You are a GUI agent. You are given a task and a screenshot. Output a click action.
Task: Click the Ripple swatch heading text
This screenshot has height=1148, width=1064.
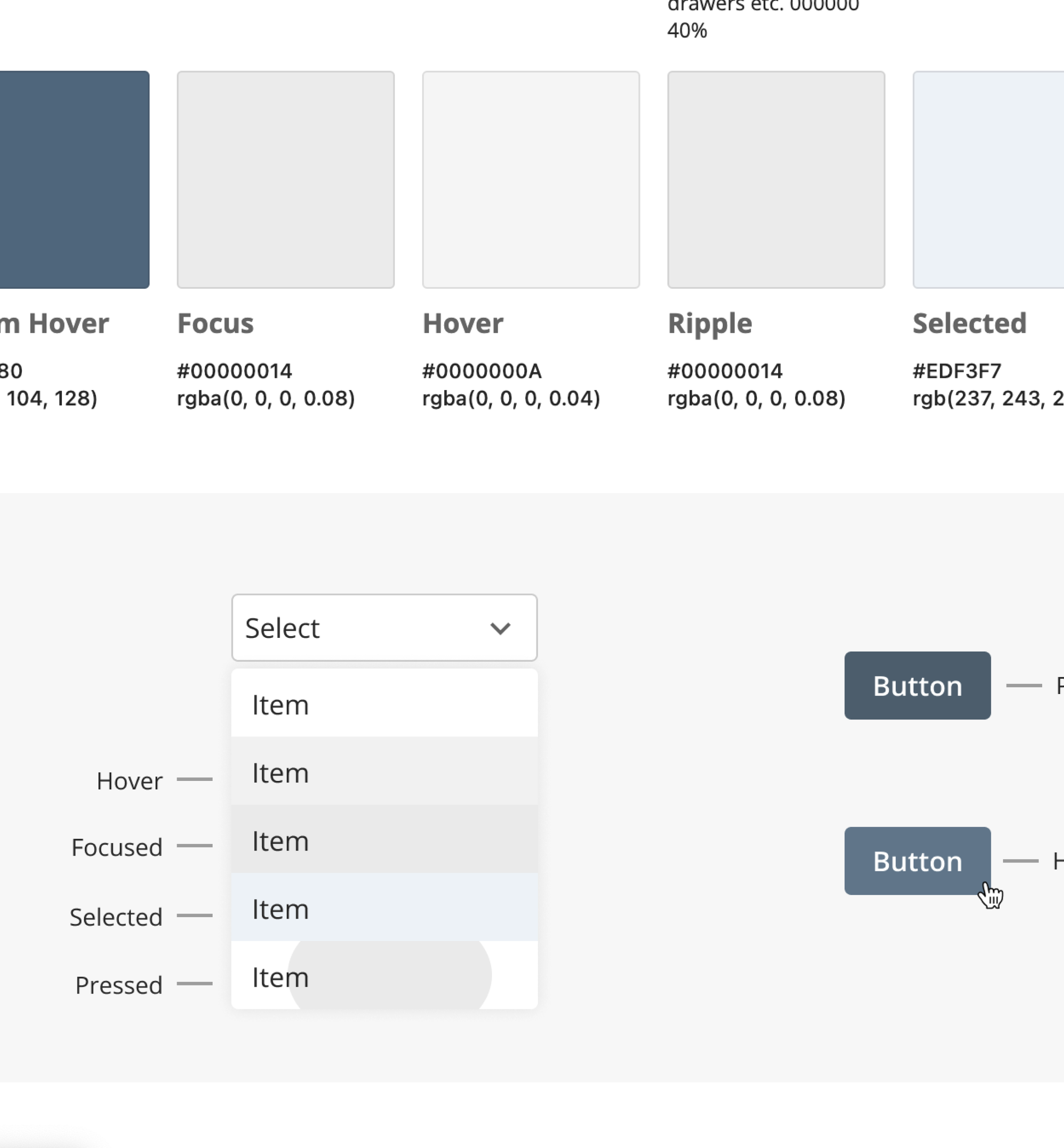(710, 323)
